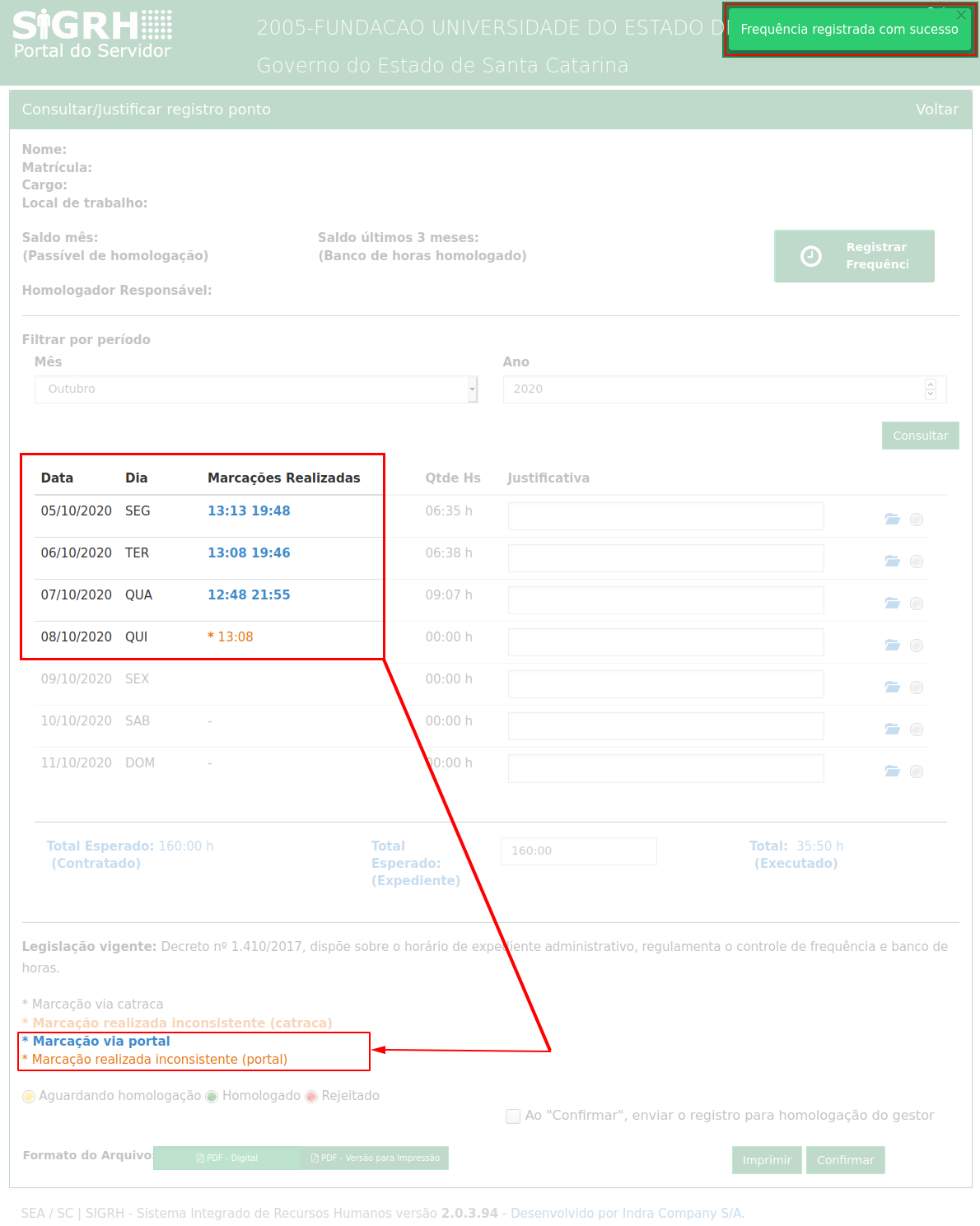Open folder icon for 11/10/2020 row
This screenshot has width=980, height=1226.
pyautogui.click(x=892, y=771)
